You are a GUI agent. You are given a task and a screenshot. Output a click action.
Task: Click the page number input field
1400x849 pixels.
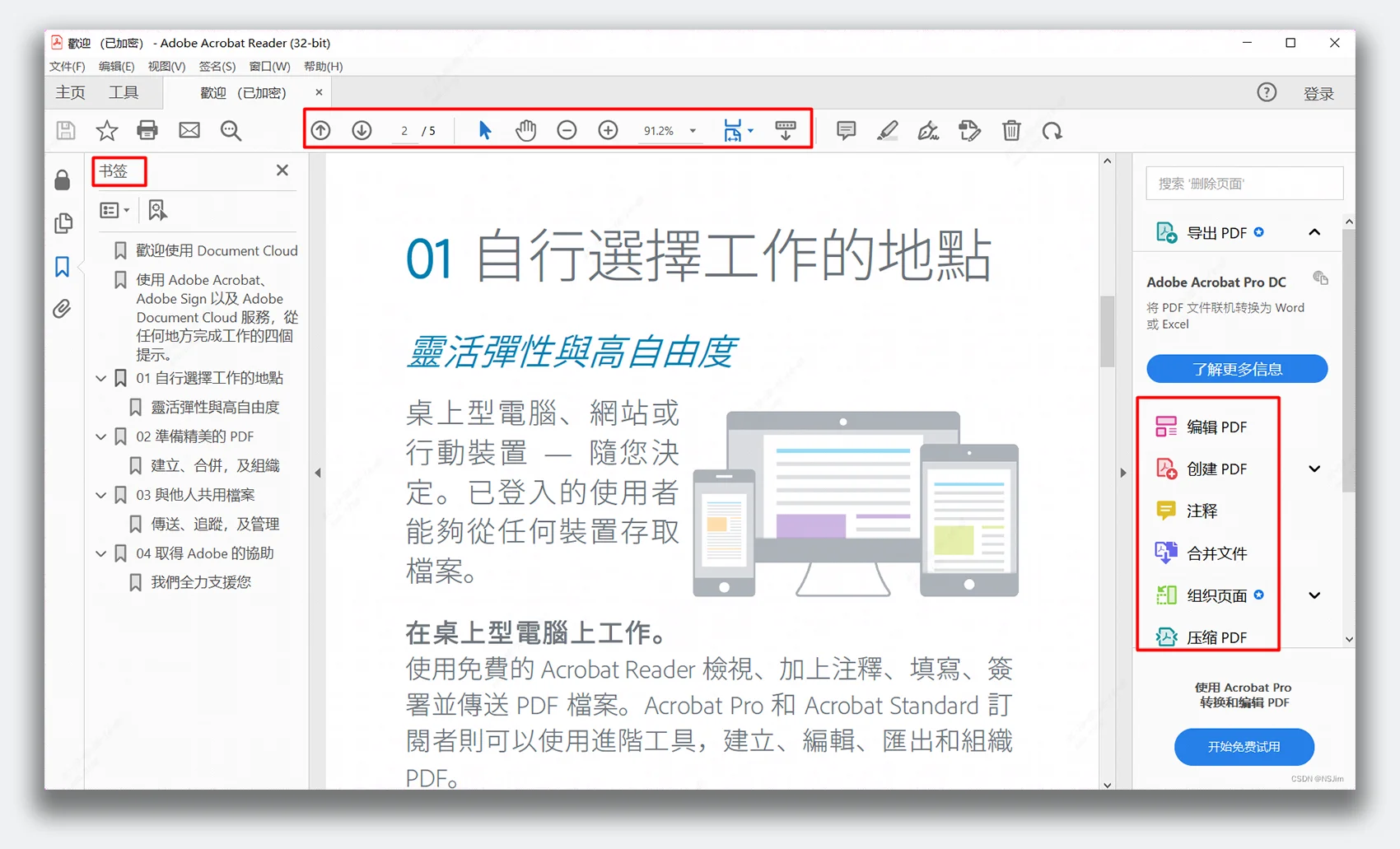404,131
